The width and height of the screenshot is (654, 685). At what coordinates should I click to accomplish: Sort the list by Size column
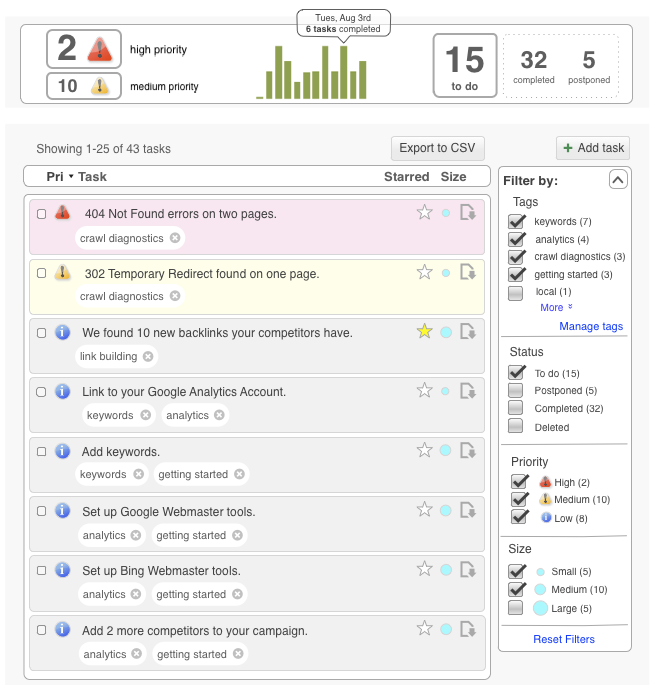pyautogui.click(x=453, y=177)
